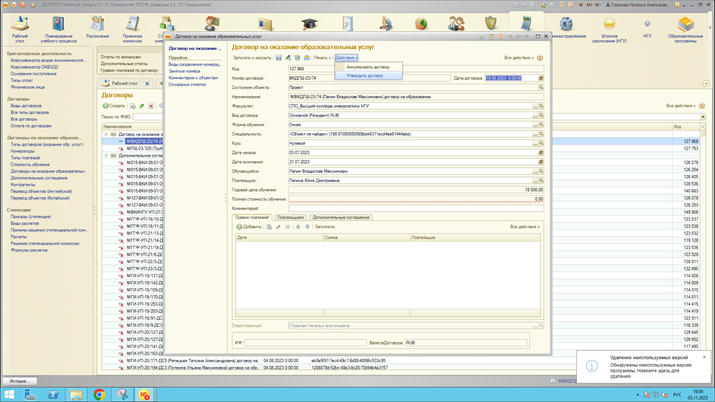Click the Записать и закрыть button
715x402 pixels.
point(252,58)
